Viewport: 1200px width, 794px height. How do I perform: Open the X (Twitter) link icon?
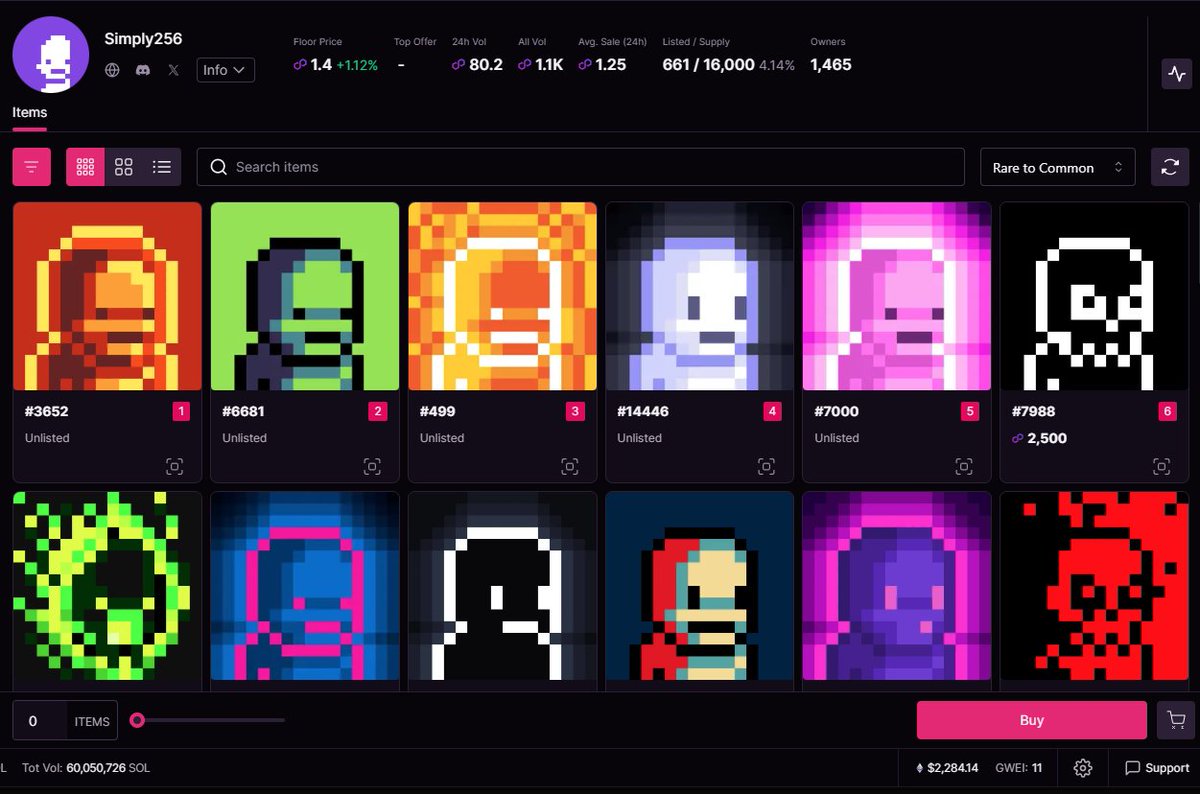point(174,70)
